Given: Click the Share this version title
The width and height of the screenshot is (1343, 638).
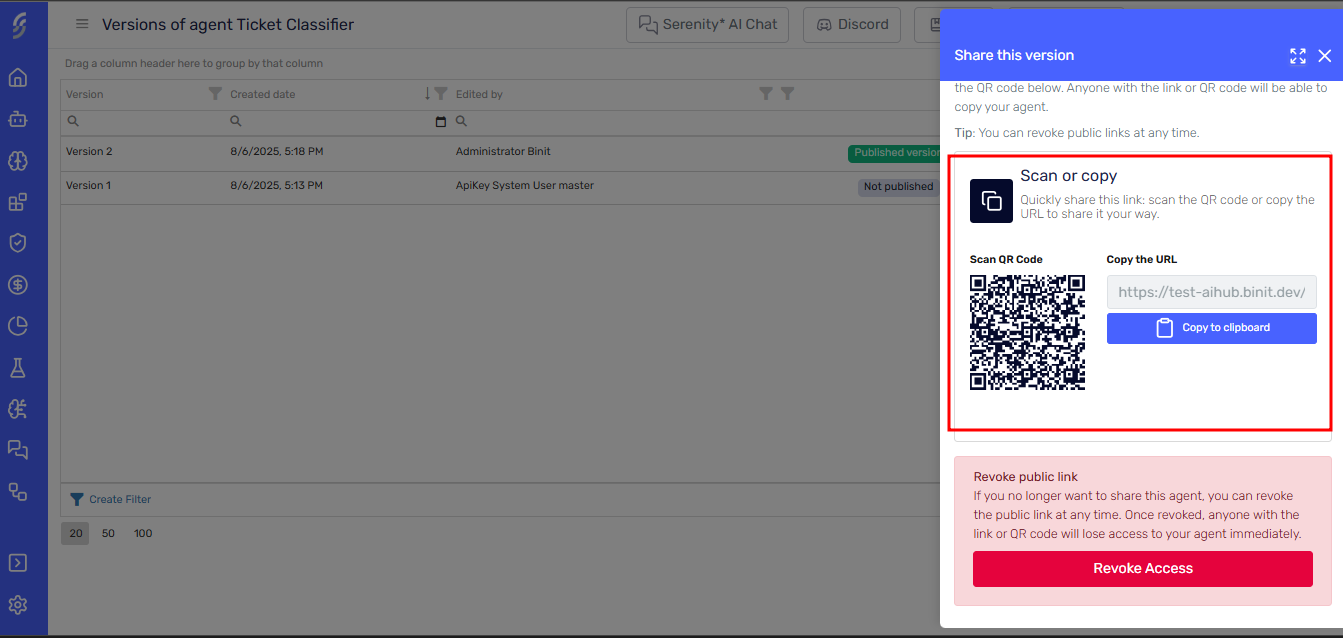Looking at the screenshot, I should (x=1014, y=55).
